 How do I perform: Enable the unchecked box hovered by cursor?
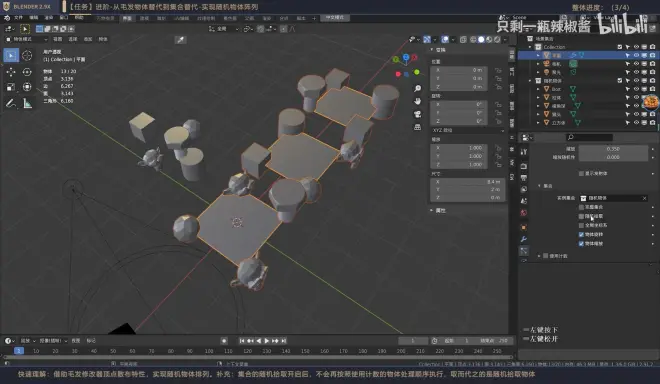581,216
